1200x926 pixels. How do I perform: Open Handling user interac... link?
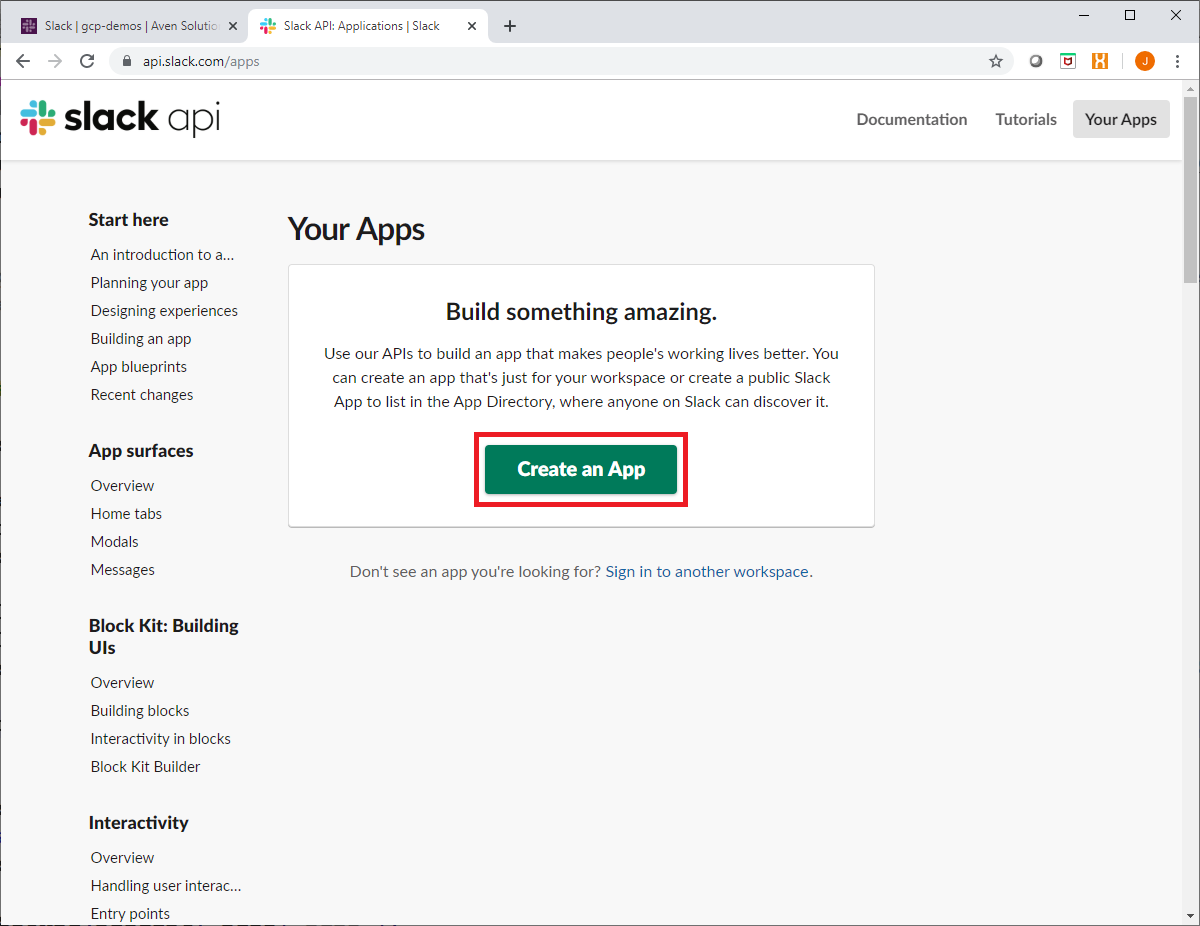tap(166, 886)
